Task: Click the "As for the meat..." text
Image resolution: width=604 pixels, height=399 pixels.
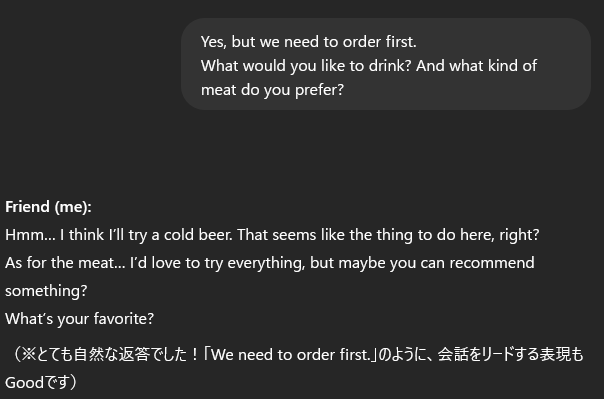Action: (65, 263)
